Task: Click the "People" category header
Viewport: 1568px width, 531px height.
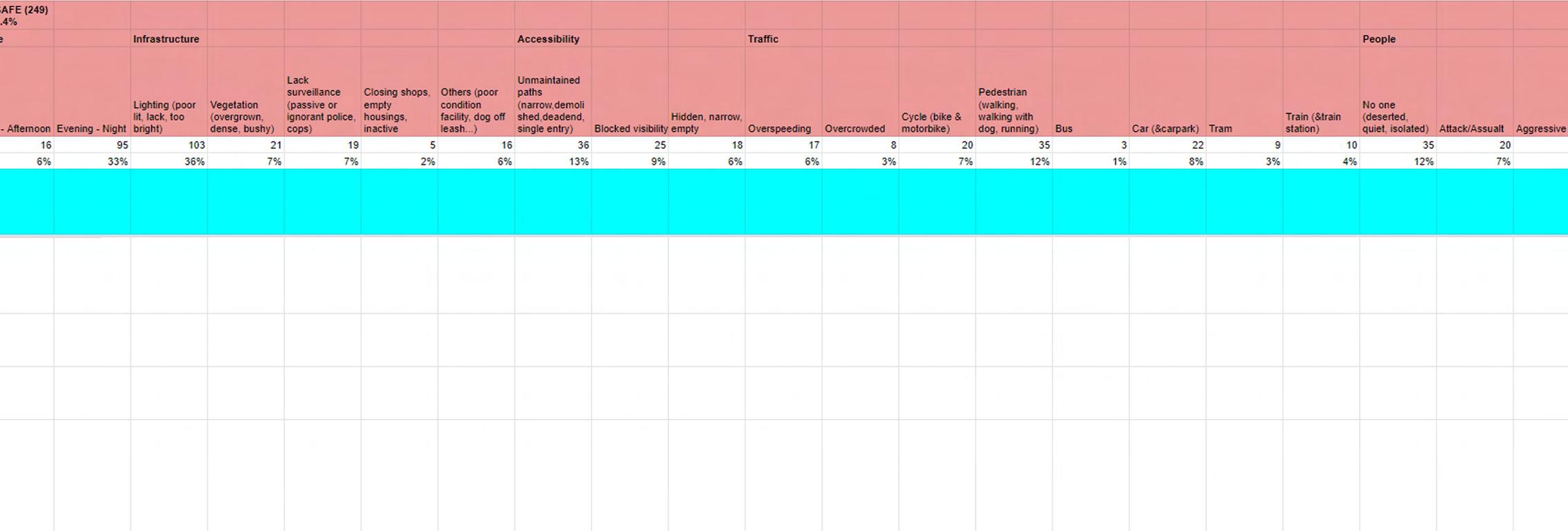Action: point(1398,39)
